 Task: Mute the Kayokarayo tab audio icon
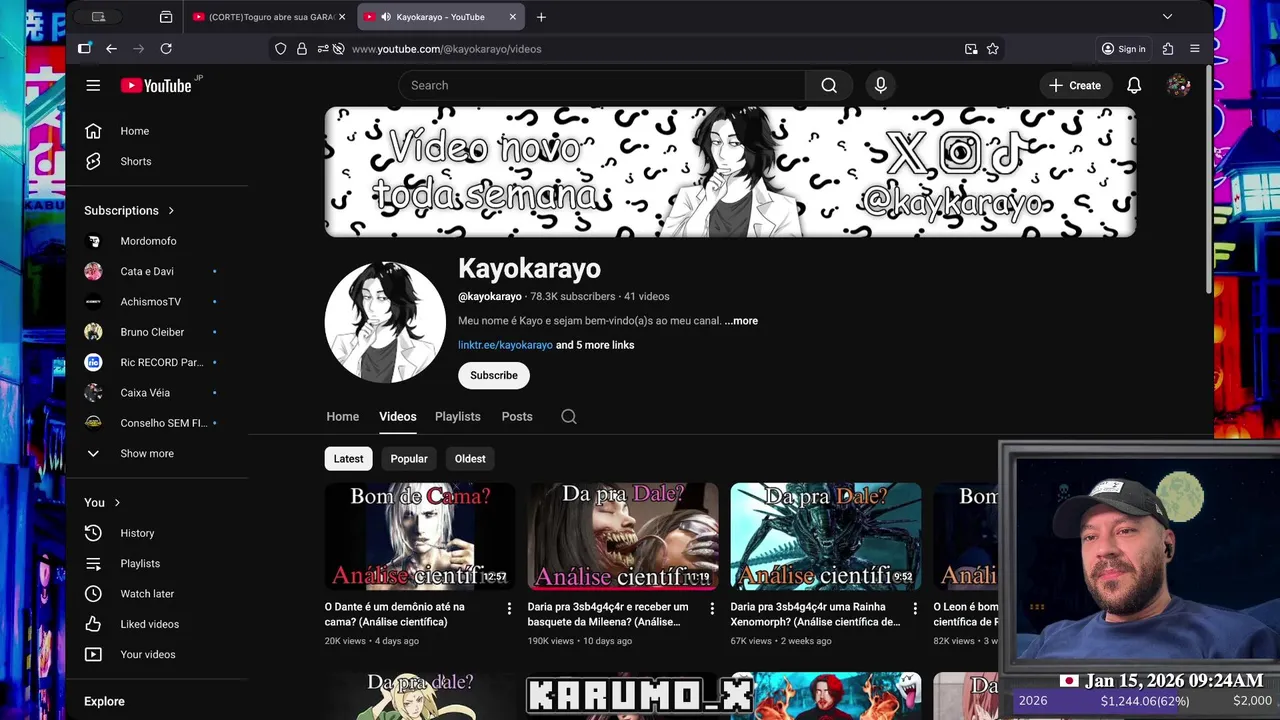tap(386, 17)
